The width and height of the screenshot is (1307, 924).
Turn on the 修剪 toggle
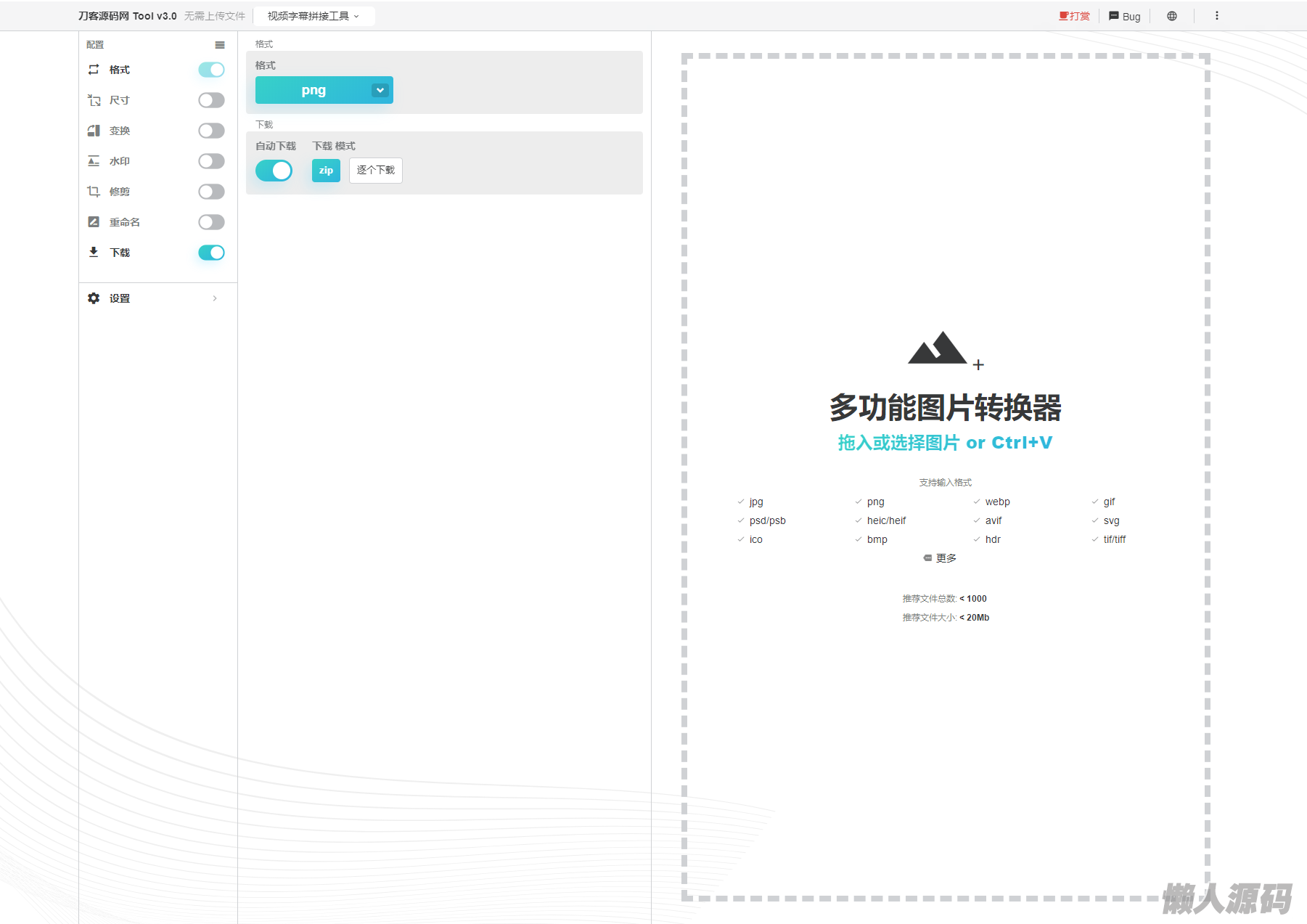pyautogui.click(x=211, y=192)
